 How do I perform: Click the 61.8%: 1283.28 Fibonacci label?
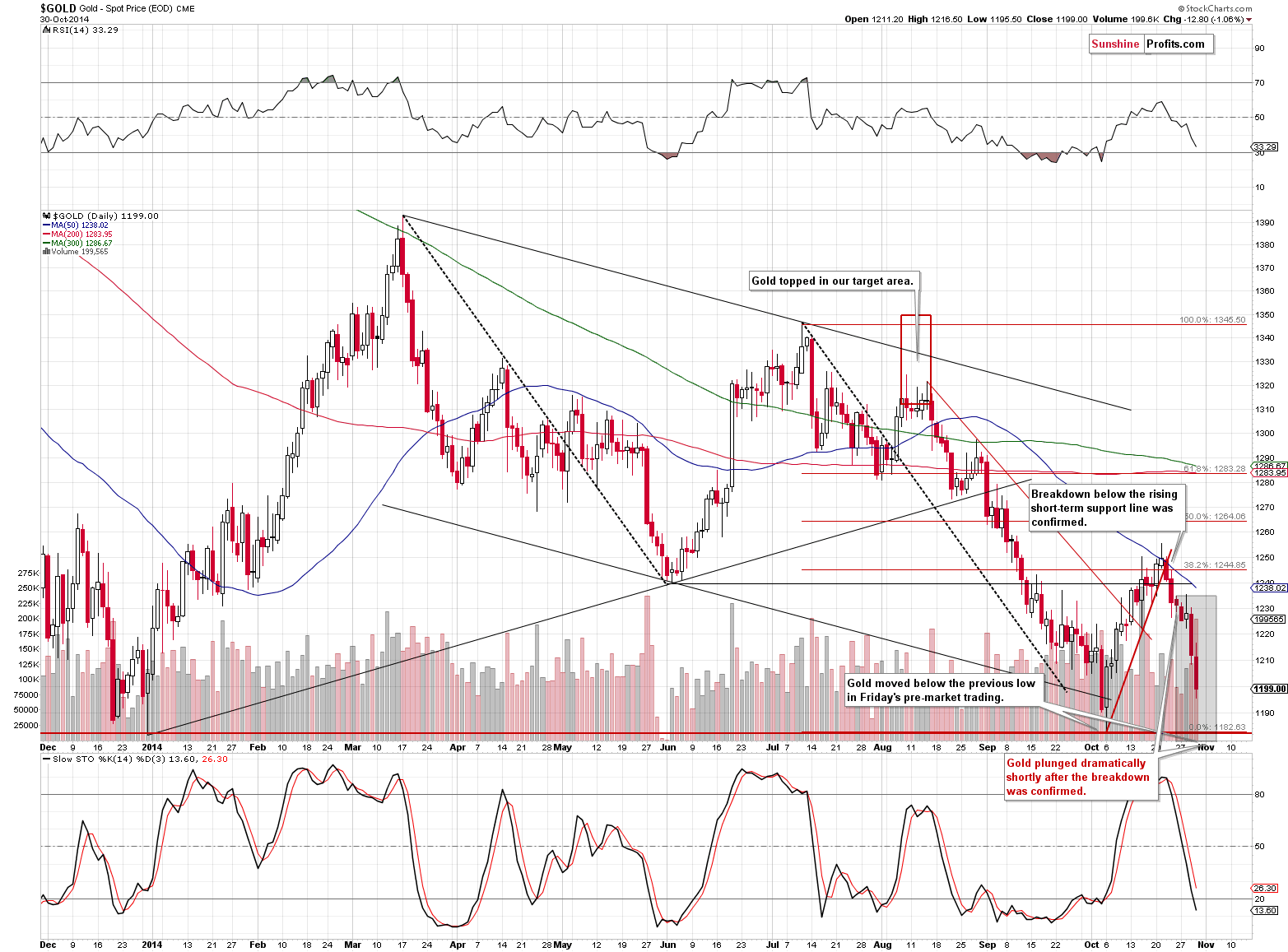tap(1215, 468)
